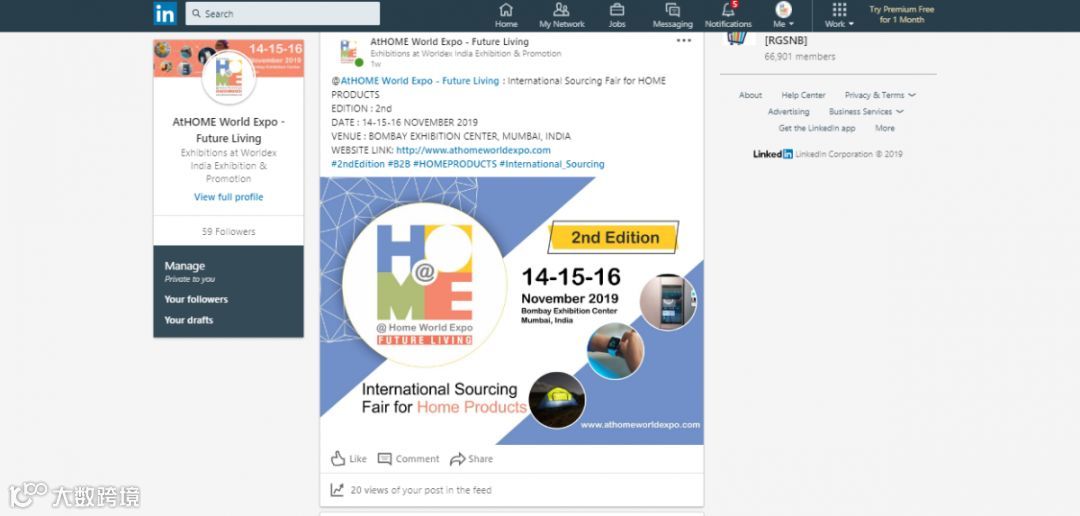1080x516 pixels.
Task: Open the My Network icon
Action: (561, 15)
